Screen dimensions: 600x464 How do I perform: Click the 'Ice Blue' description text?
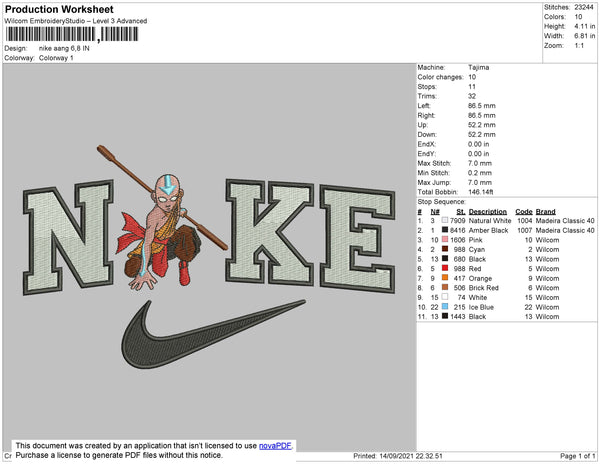pyautogui.click(x=481, y=307)
